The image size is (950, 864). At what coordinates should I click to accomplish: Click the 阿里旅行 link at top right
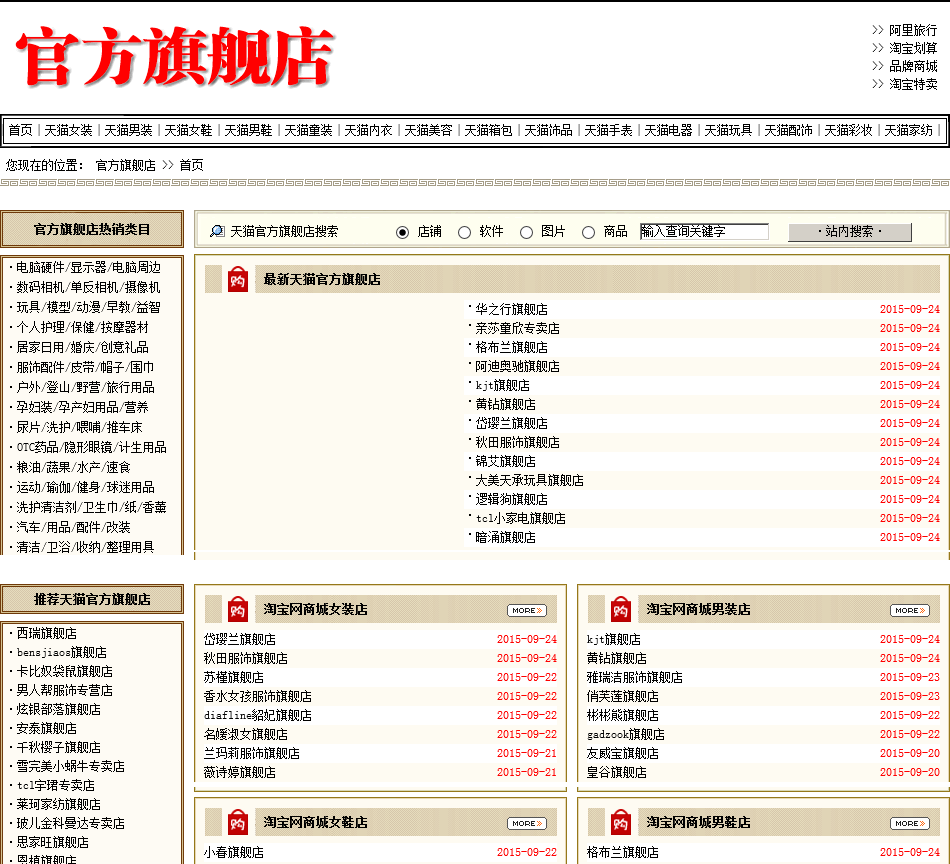(x=913, y=30)
